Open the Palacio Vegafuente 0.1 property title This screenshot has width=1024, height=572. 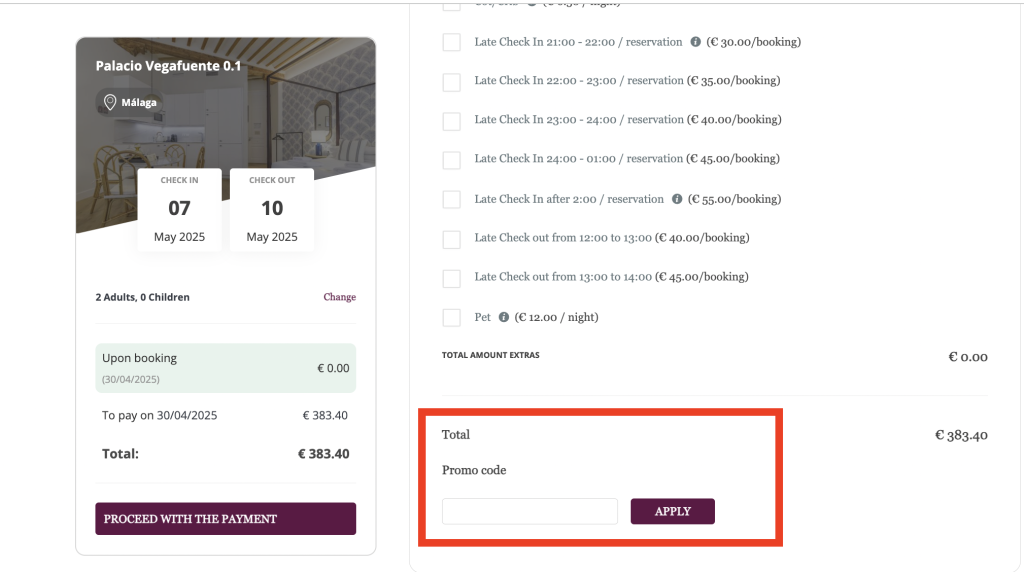tap(168, 66)
